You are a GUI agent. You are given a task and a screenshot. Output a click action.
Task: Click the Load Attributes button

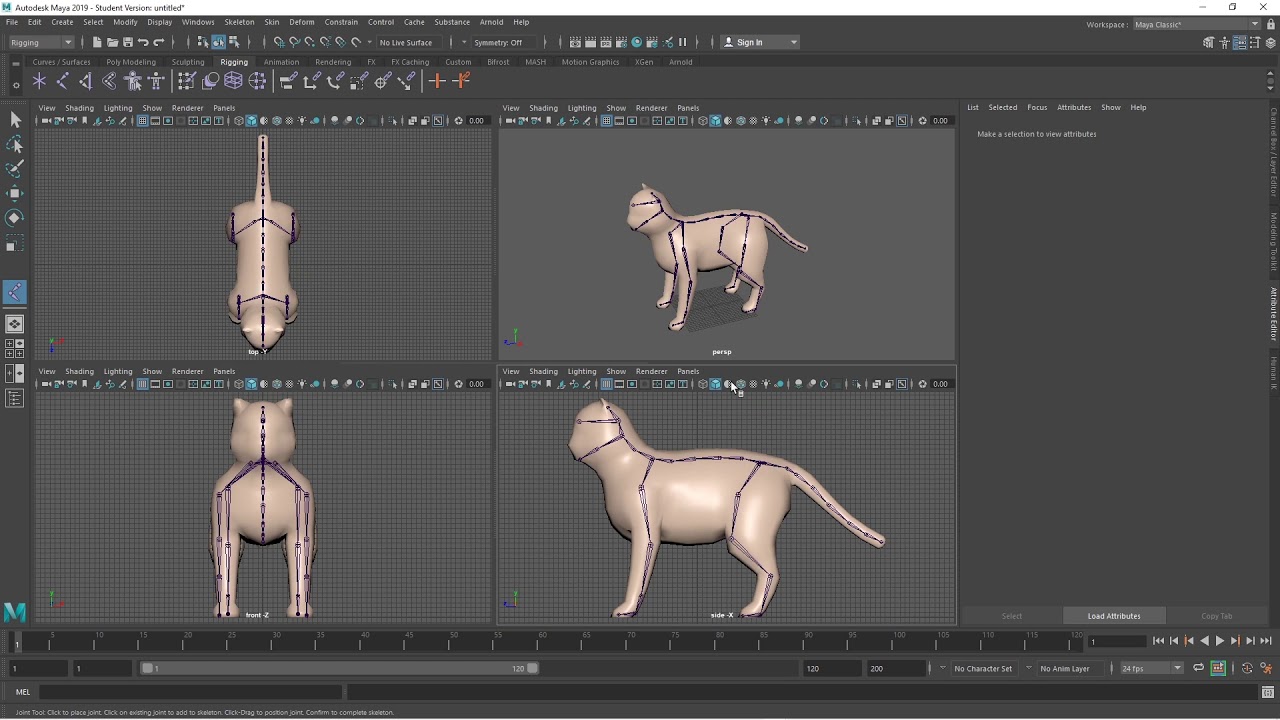1114,616
